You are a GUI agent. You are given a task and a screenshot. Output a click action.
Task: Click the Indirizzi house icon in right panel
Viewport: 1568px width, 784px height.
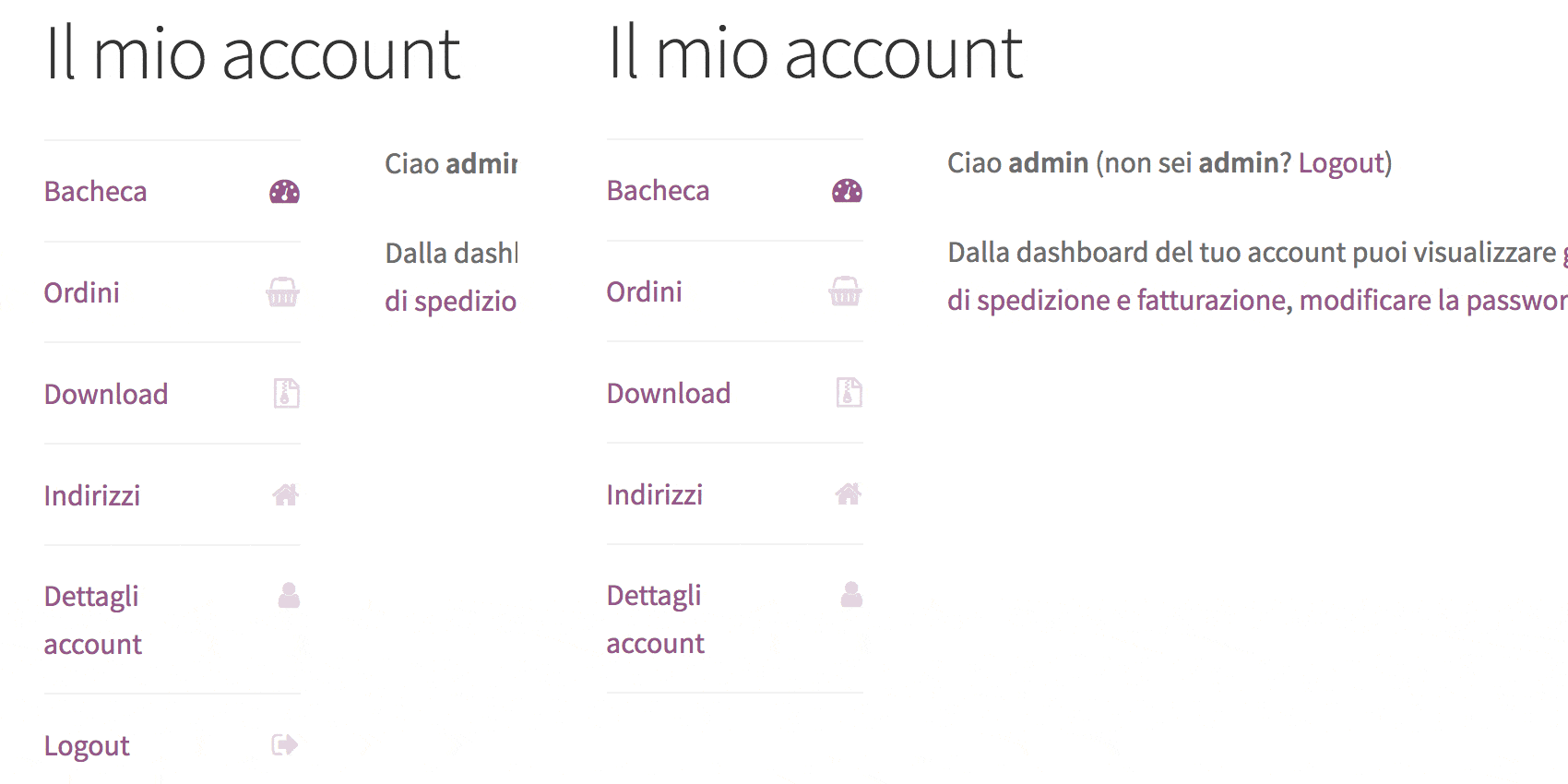click(849, 493)
